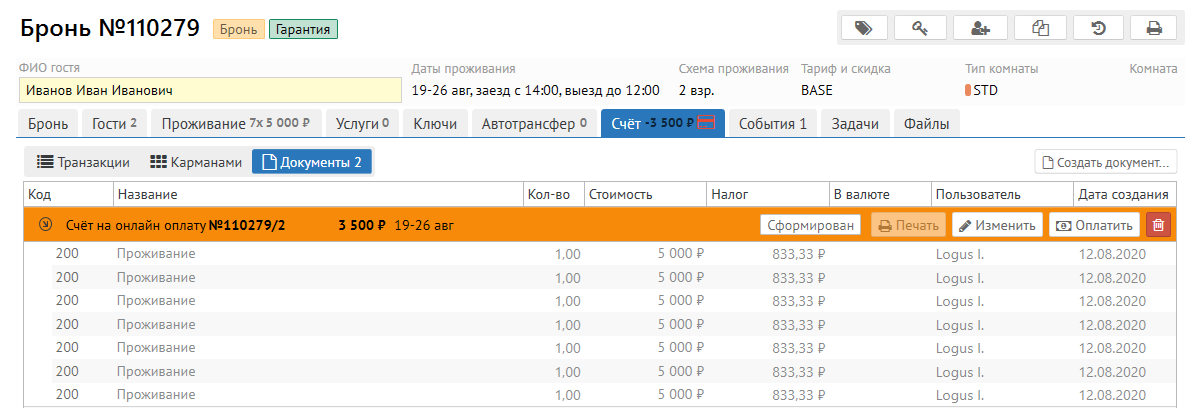Open the Ключи tab

(x=435, y=124)
